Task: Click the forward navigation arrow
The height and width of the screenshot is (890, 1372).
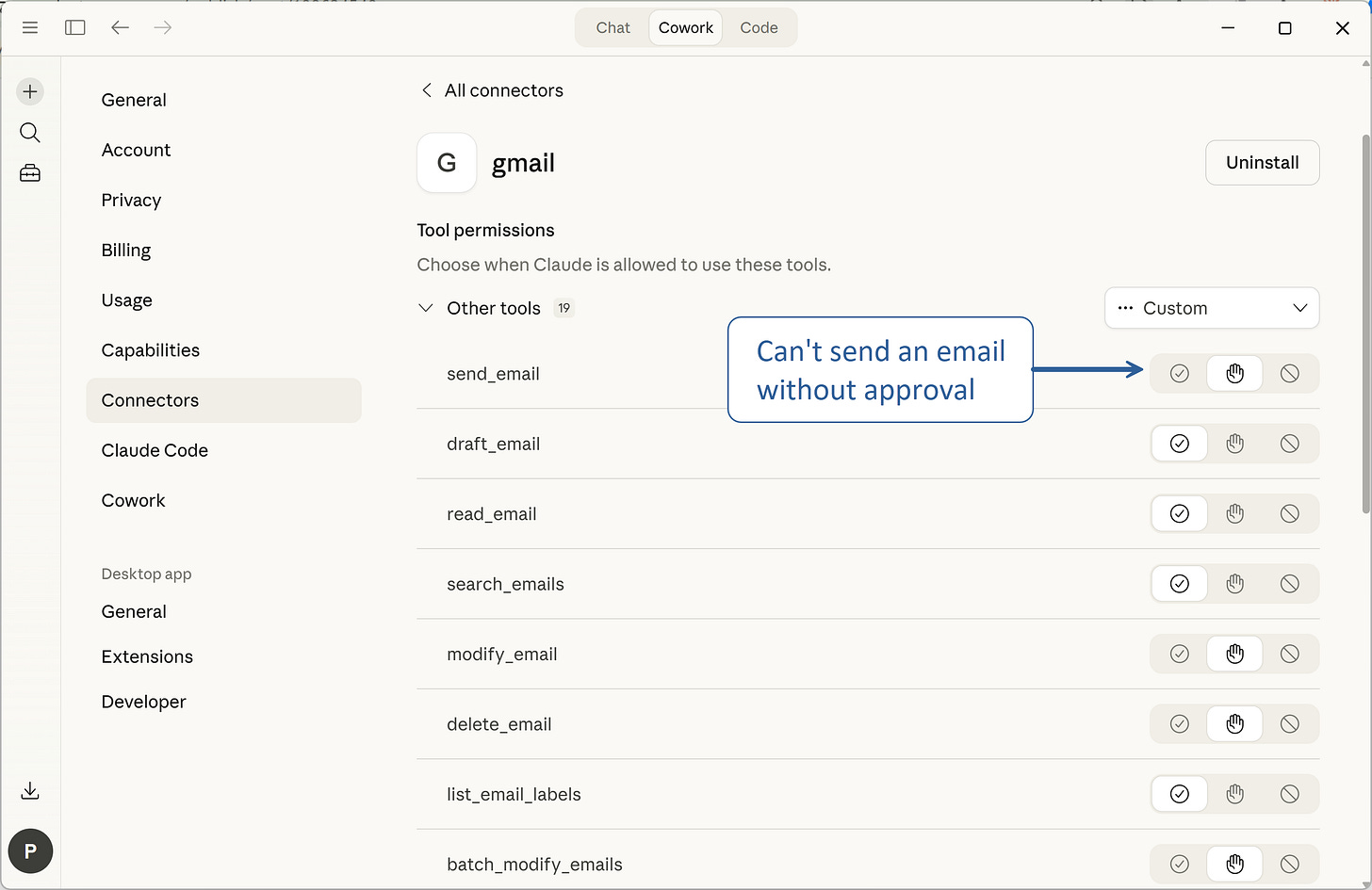Action: pyautogui.click(x=162, y=27)
